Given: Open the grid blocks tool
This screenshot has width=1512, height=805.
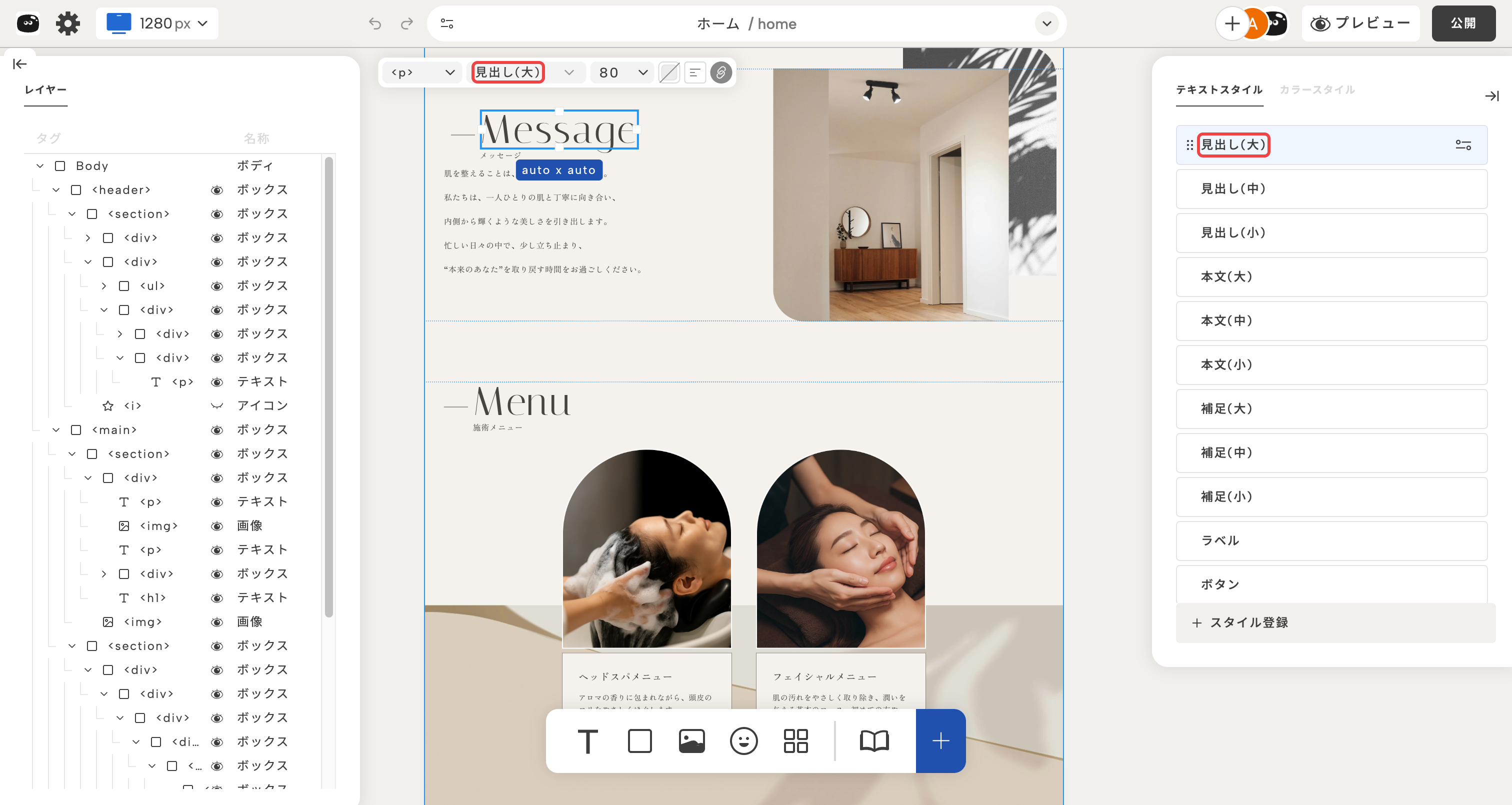Looking at the screenshot, I should (x=795, y=740).
